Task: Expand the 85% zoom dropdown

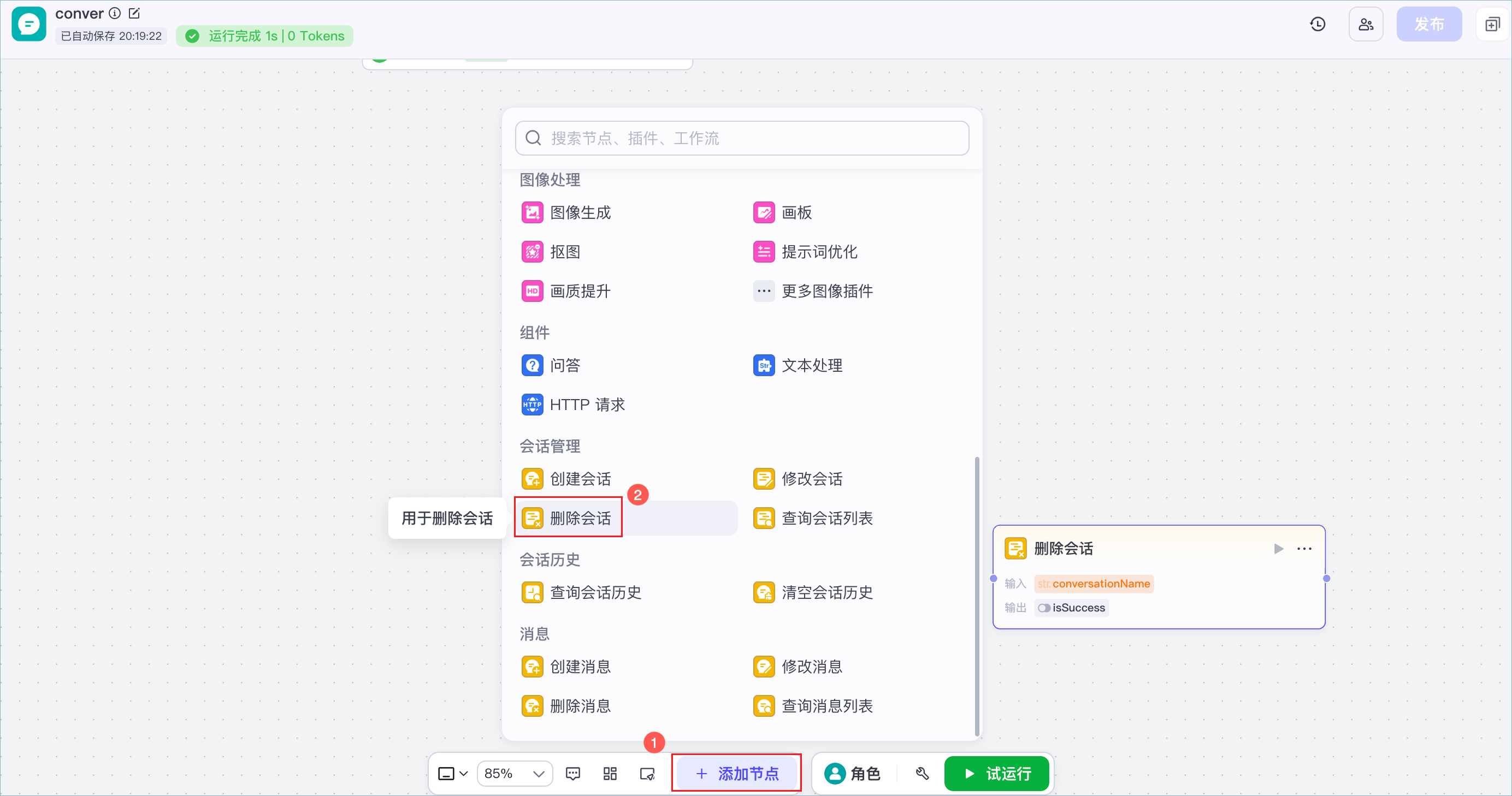Action: pyautogui.click(x=515, y=774)
